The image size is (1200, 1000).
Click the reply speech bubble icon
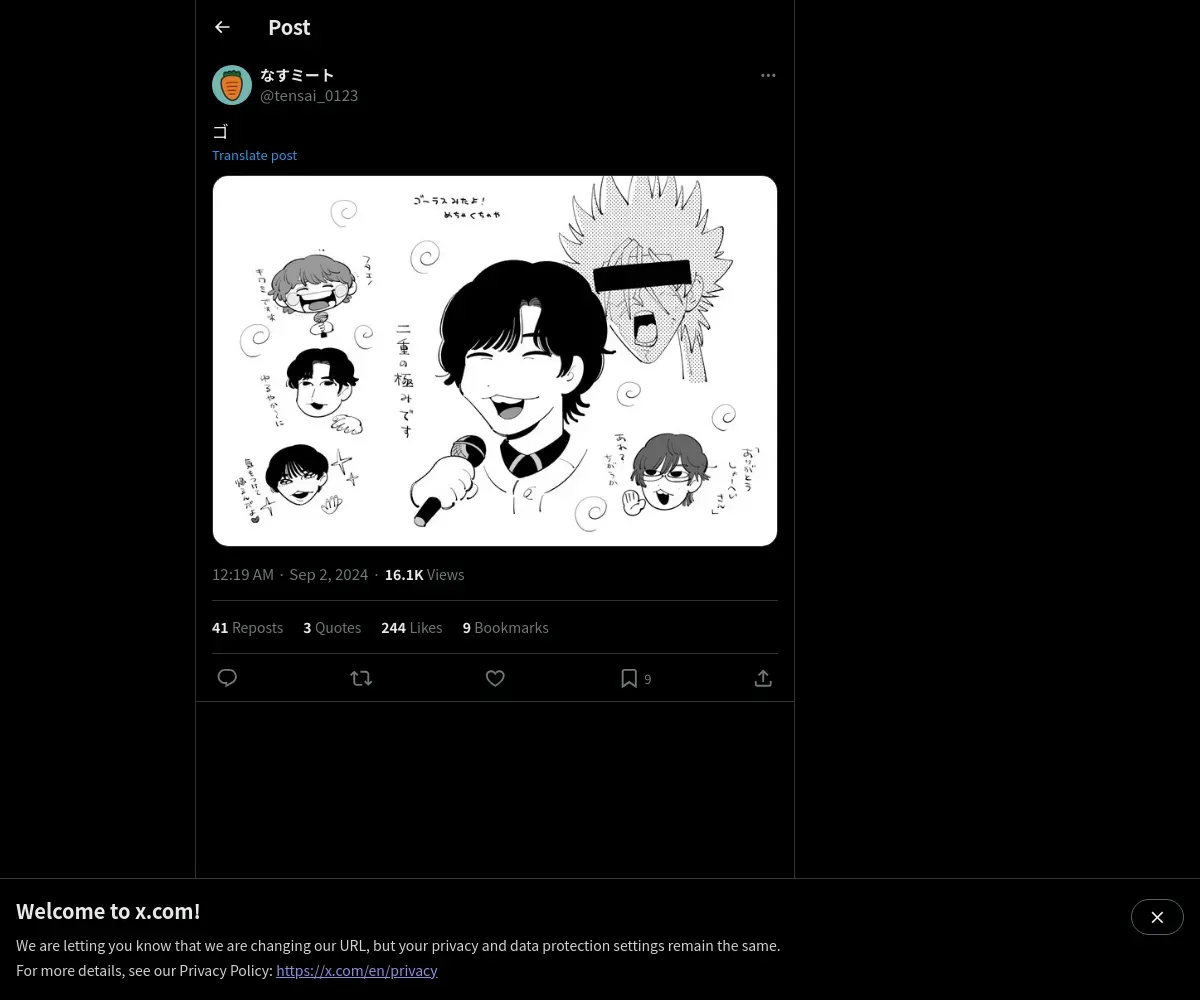(x=227, y=678)
